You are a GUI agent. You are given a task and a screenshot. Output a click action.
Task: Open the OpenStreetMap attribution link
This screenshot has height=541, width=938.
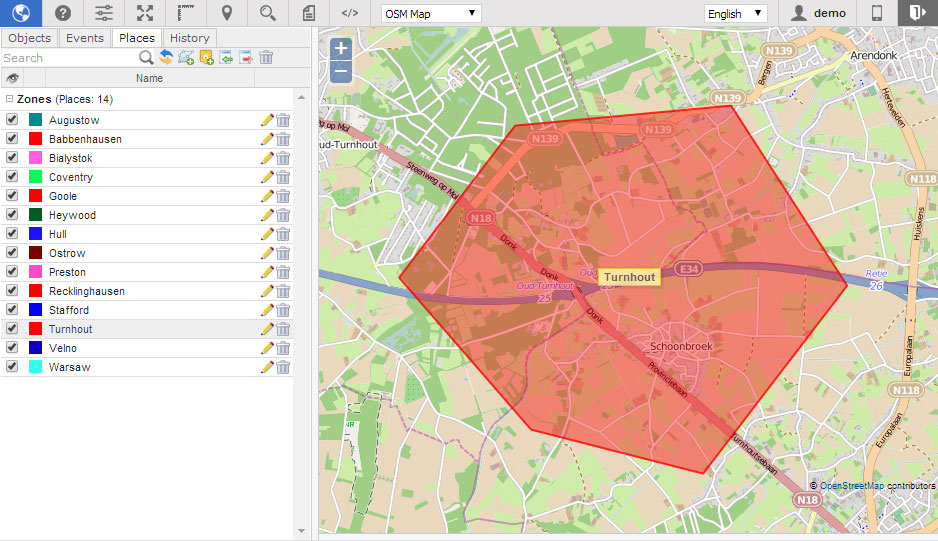851,486
